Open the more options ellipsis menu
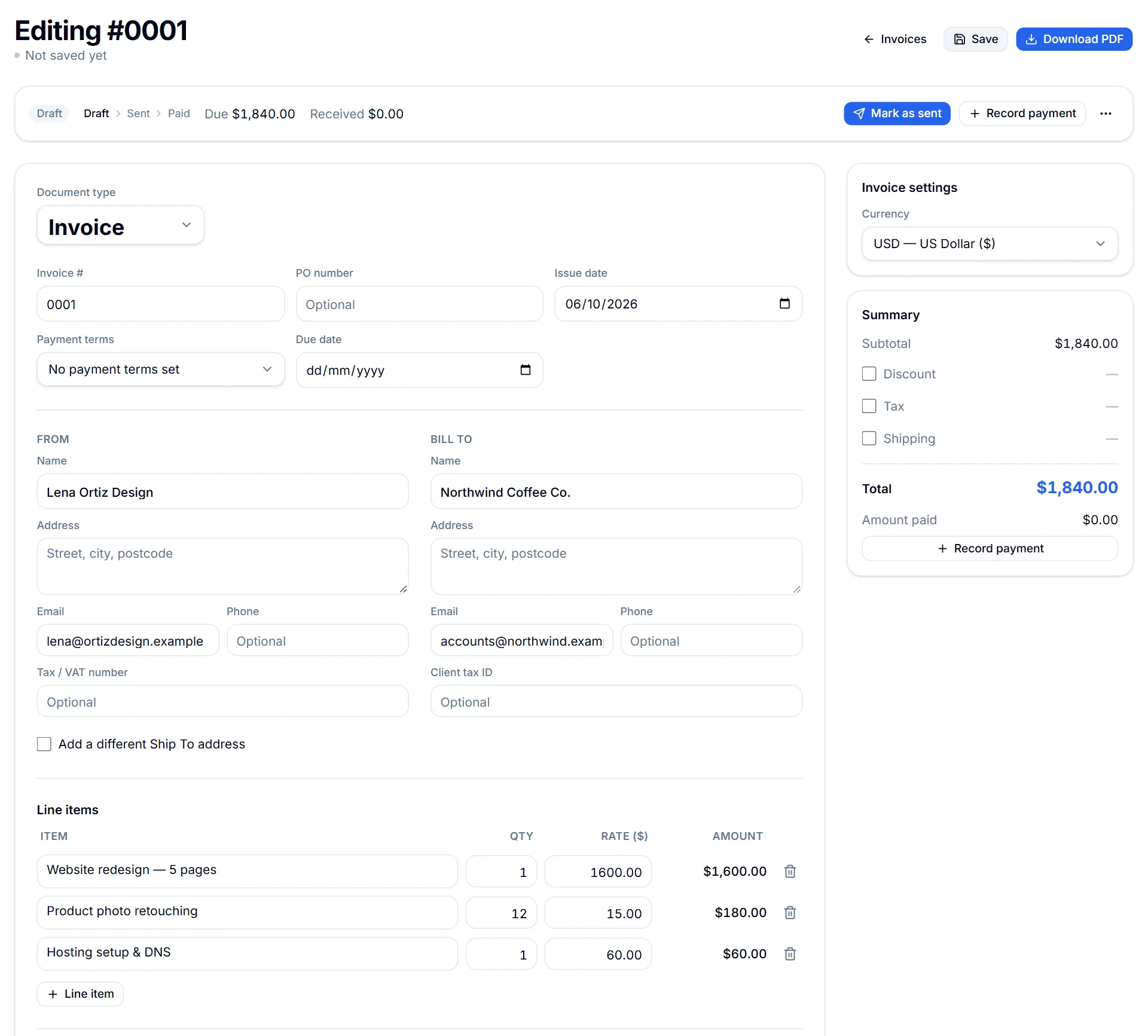Screen dimensions: 1148x1036 (x=1106, y=114)
